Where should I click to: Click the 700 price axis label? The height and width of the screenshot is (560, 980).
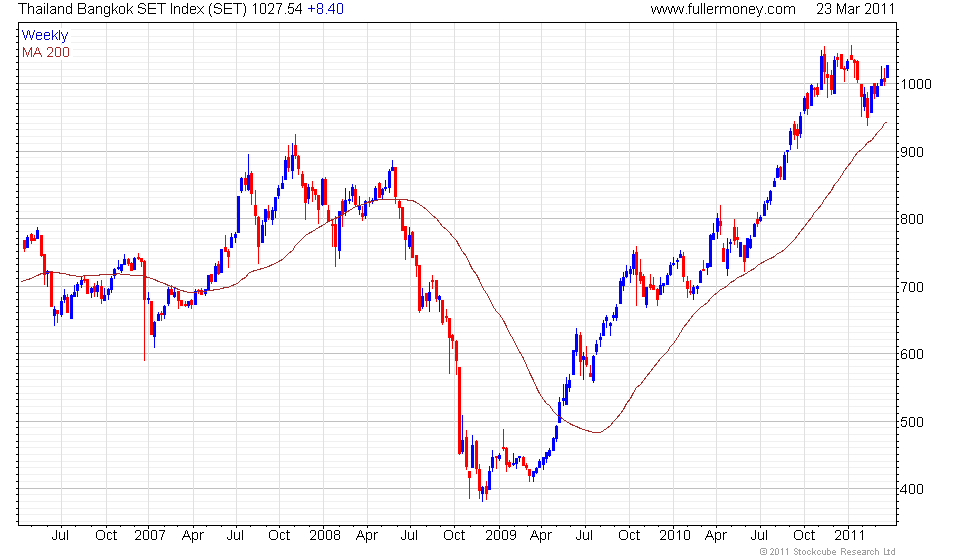coord(912,288)
